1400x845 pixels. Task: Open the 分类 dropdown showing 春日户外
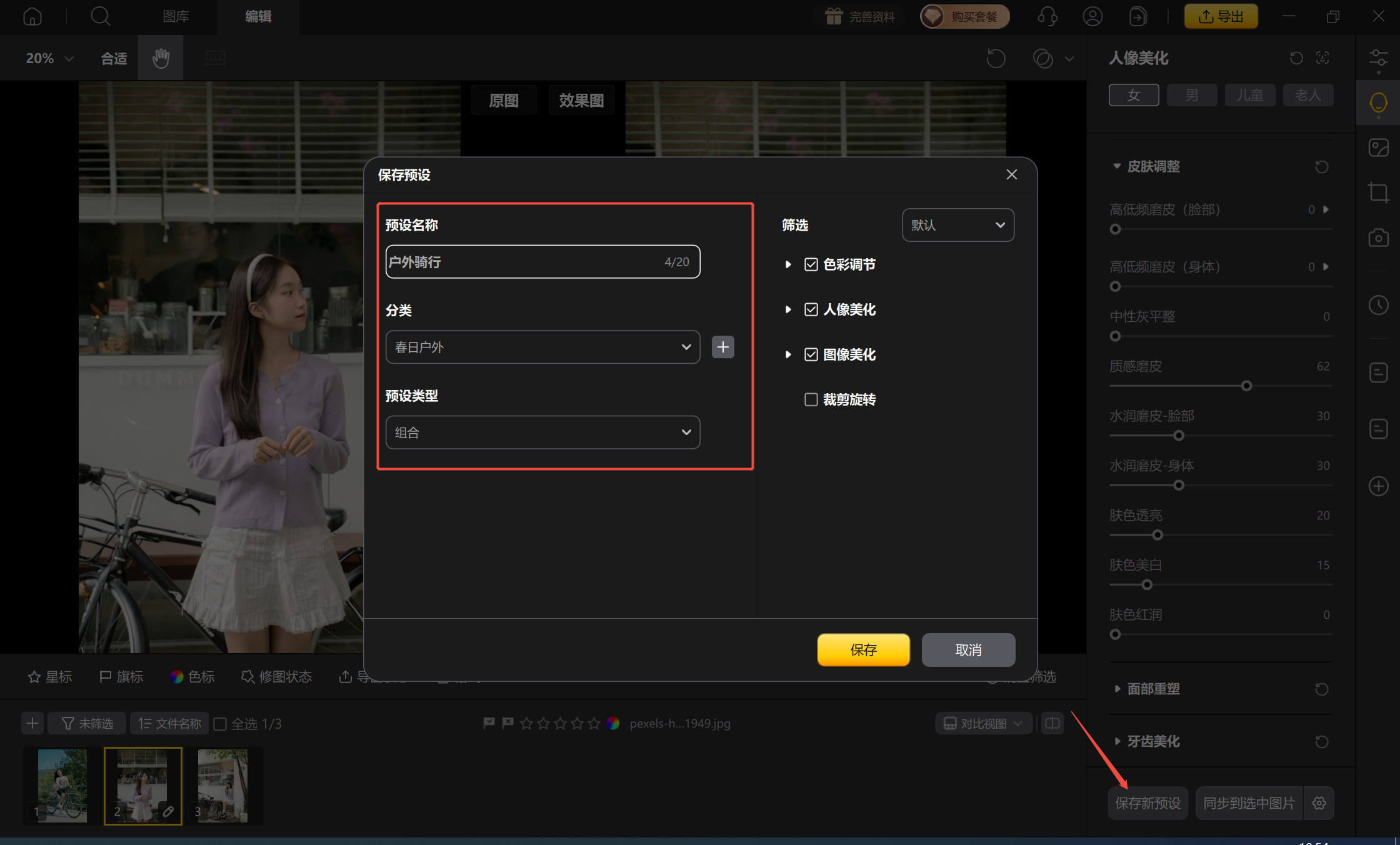click(x=542, y=347)
